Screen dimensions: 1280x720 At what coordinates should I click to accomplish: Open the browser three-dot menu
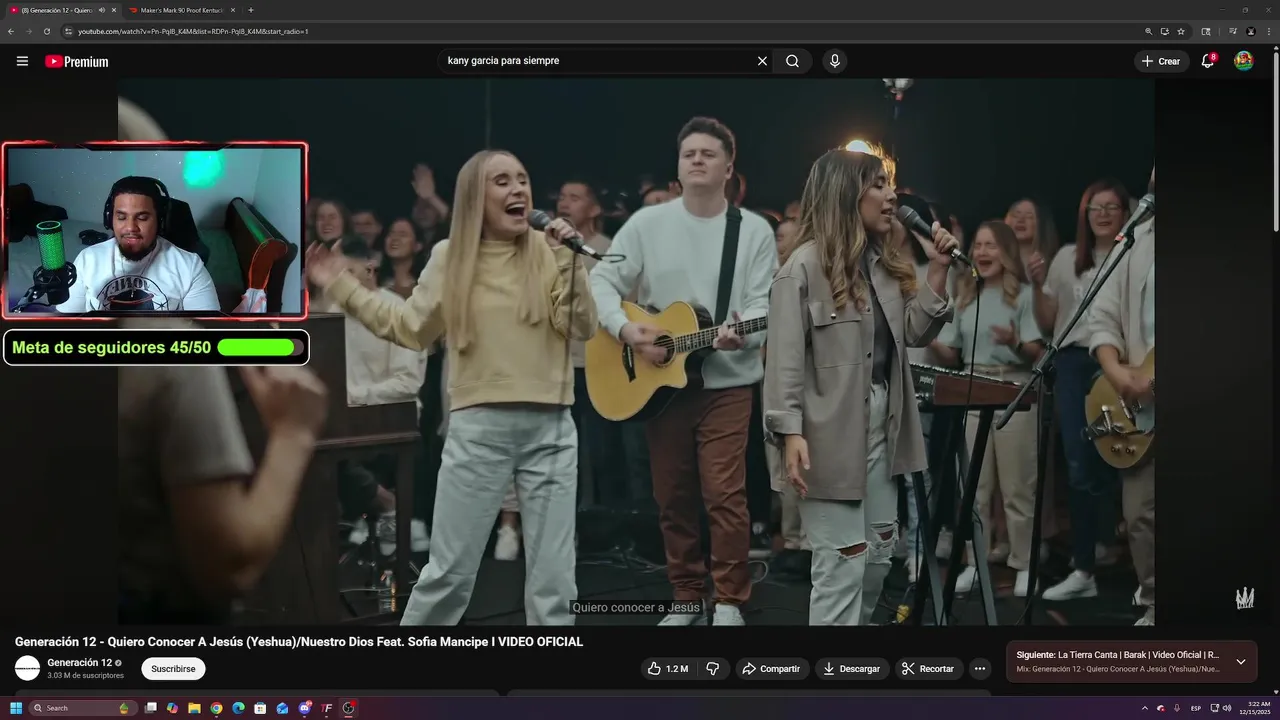coord(1269,31)
